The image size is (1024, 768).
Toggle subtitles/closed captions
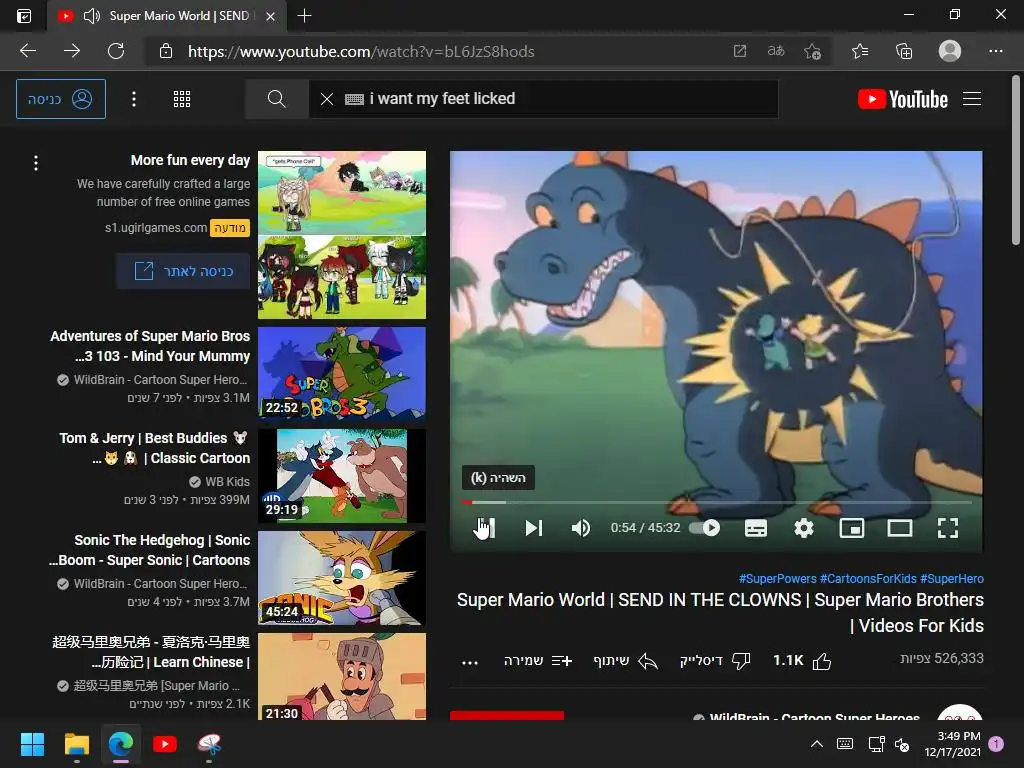tap(756, 528)
